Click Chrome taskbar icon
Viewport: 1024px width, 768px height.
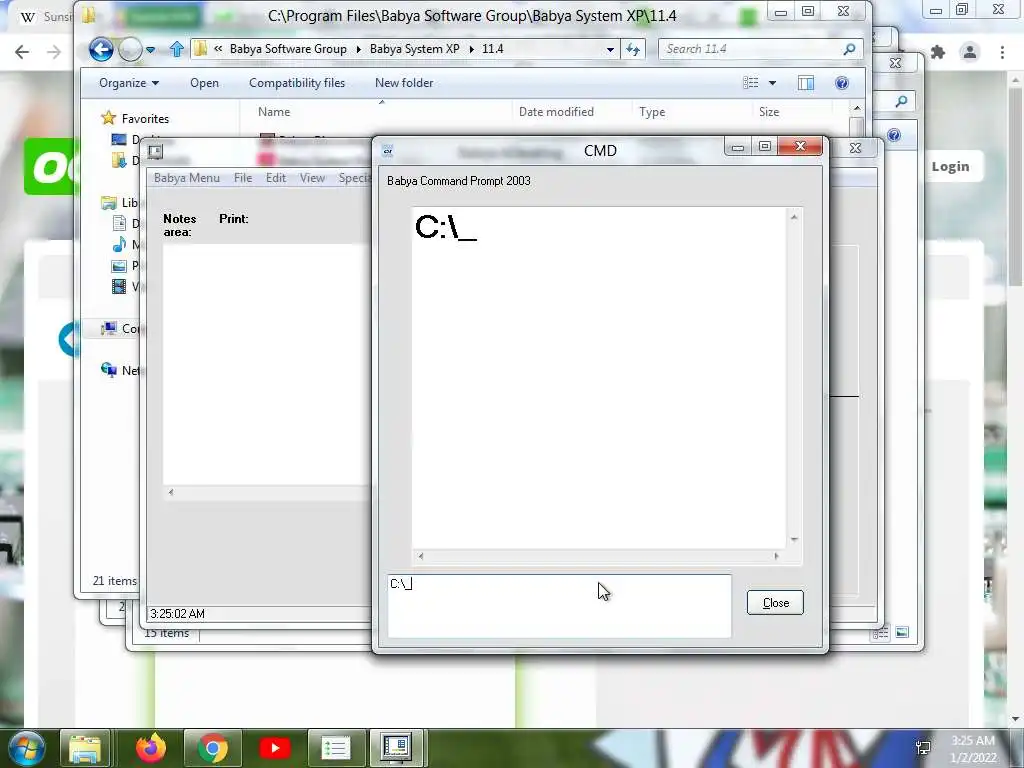[x=212, y=748]
